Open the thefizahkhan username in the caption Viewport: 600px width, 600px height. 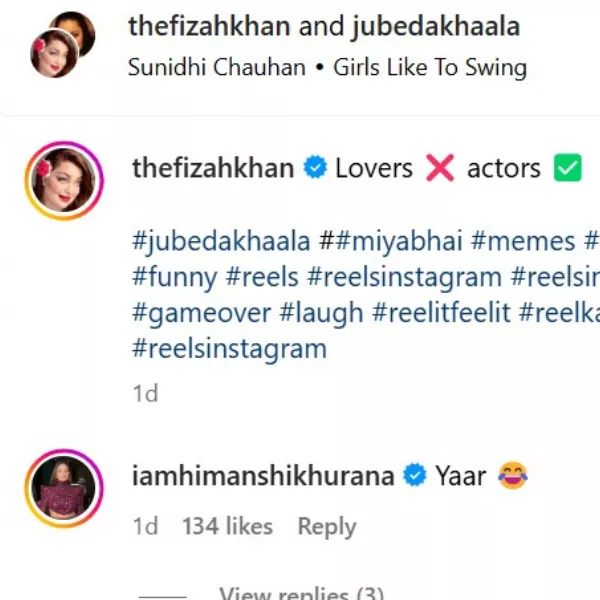[x=212, y=169]
